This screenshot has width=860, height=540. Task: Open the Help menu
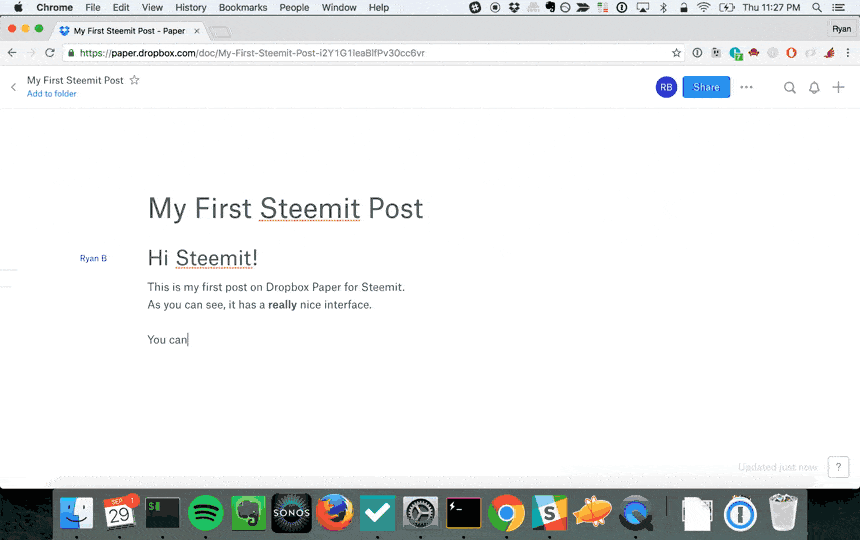378,8
